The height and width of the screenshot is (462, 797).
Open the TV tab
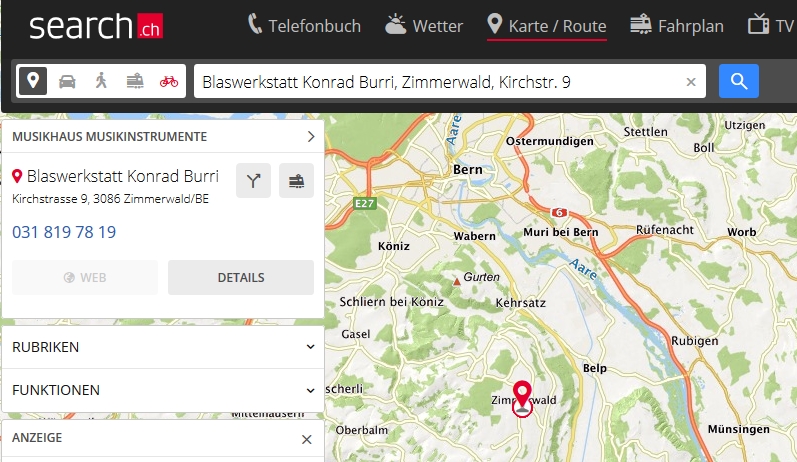771,25
